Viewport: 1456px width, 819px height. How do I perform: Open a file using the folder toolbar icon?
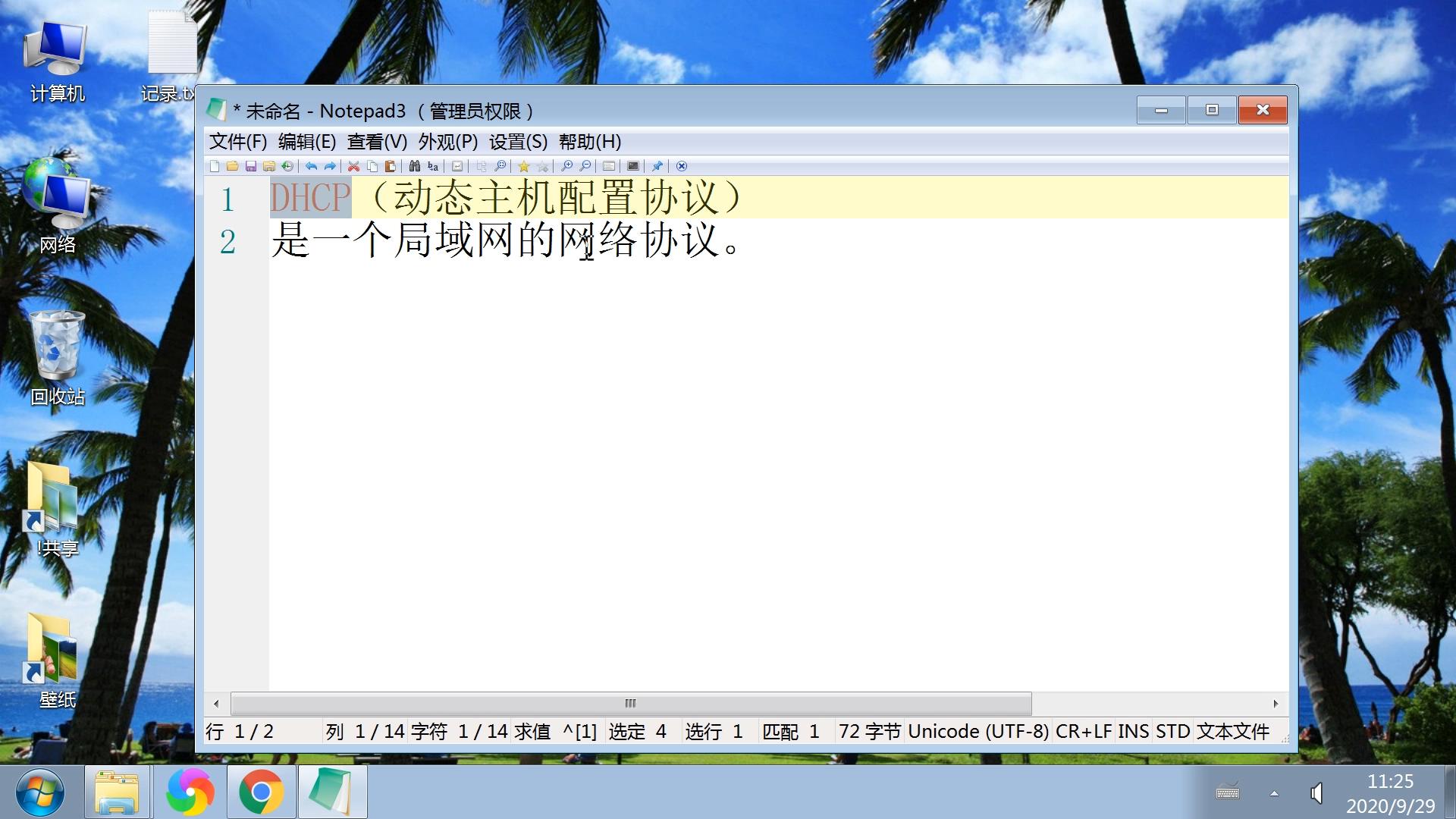point(233,166)
